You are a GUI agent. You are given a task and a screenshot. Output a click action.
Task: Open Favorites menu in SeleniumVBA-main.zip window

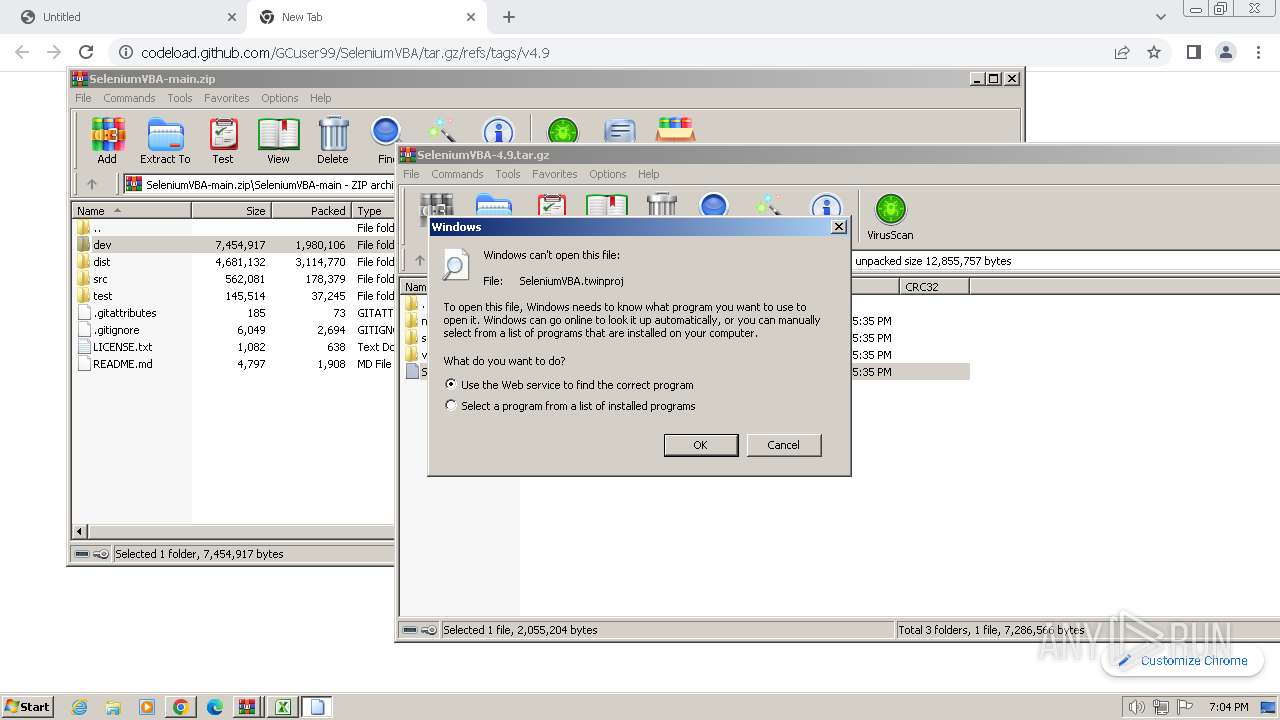(227, 98)
